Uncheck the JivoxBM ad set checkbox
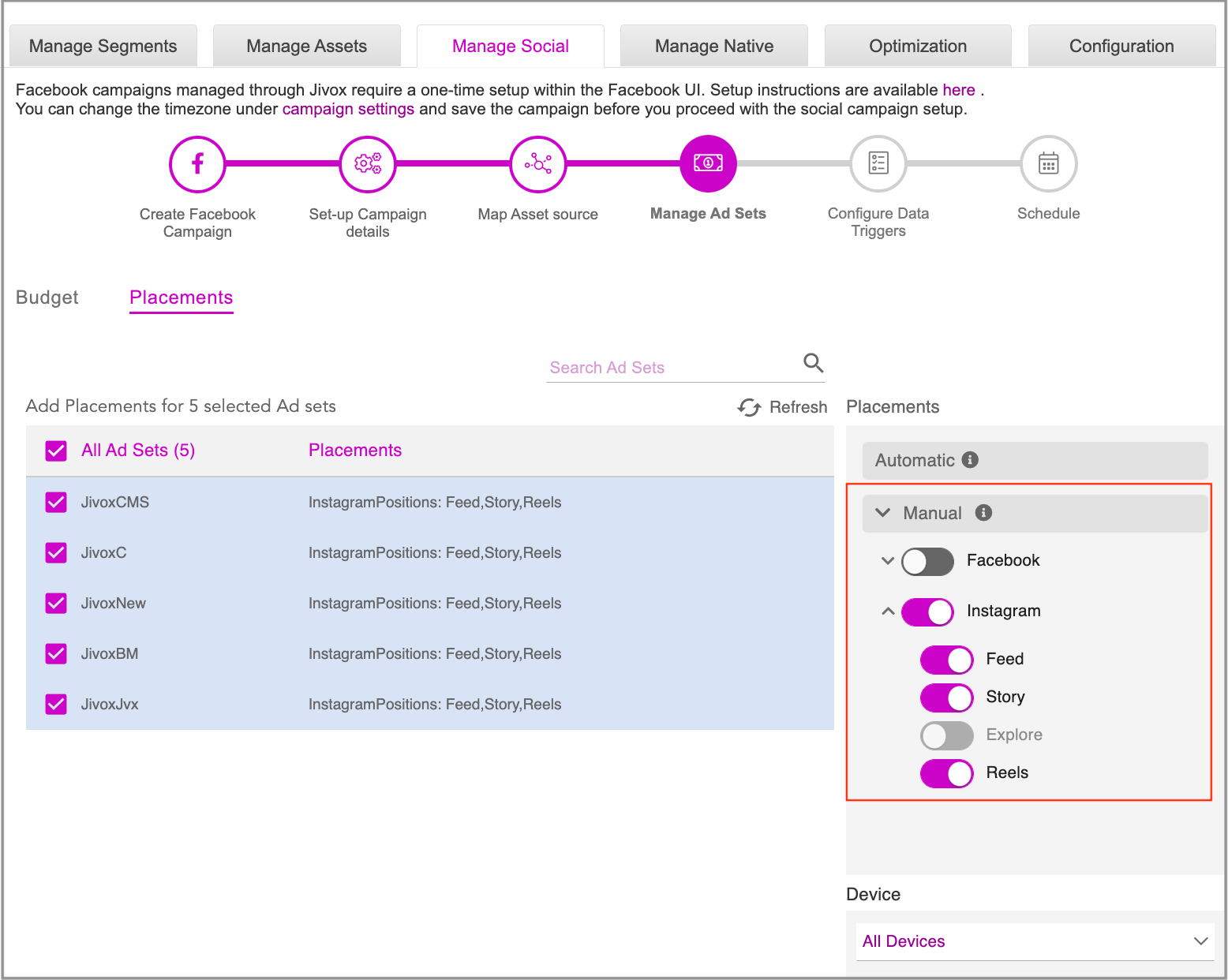This screenshot has width=1228, height=980. pyautogui.click(x=56, y=654)
